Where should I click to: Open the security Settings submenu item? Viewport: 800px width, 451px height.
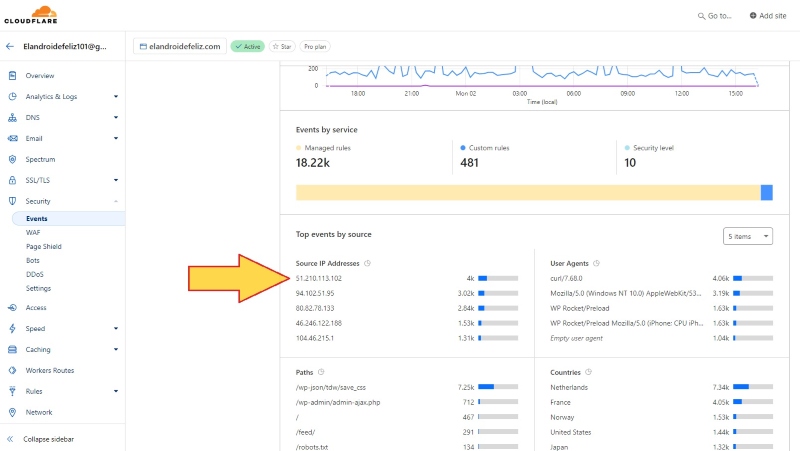pyautogui.click(x=38, y=288)
